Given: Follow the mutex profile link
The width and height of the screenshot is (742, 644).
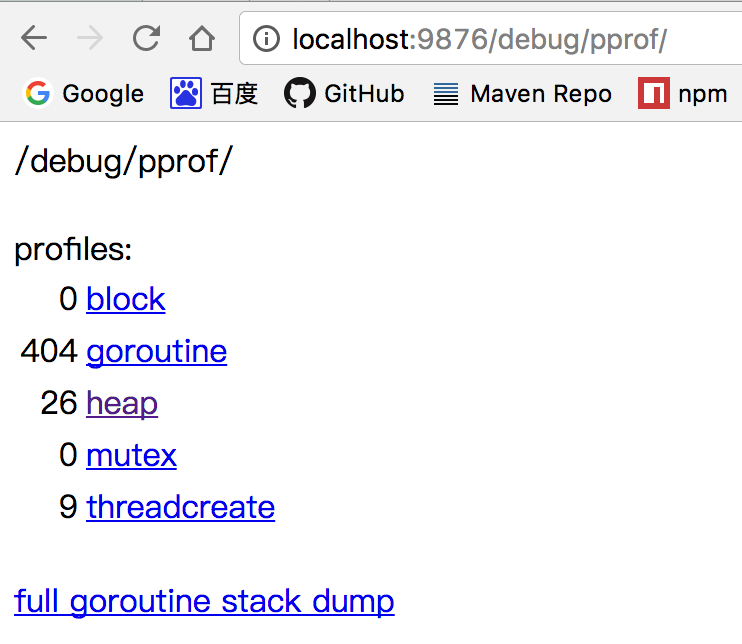Looking at the screenshot, I should [x=131, y=455].
